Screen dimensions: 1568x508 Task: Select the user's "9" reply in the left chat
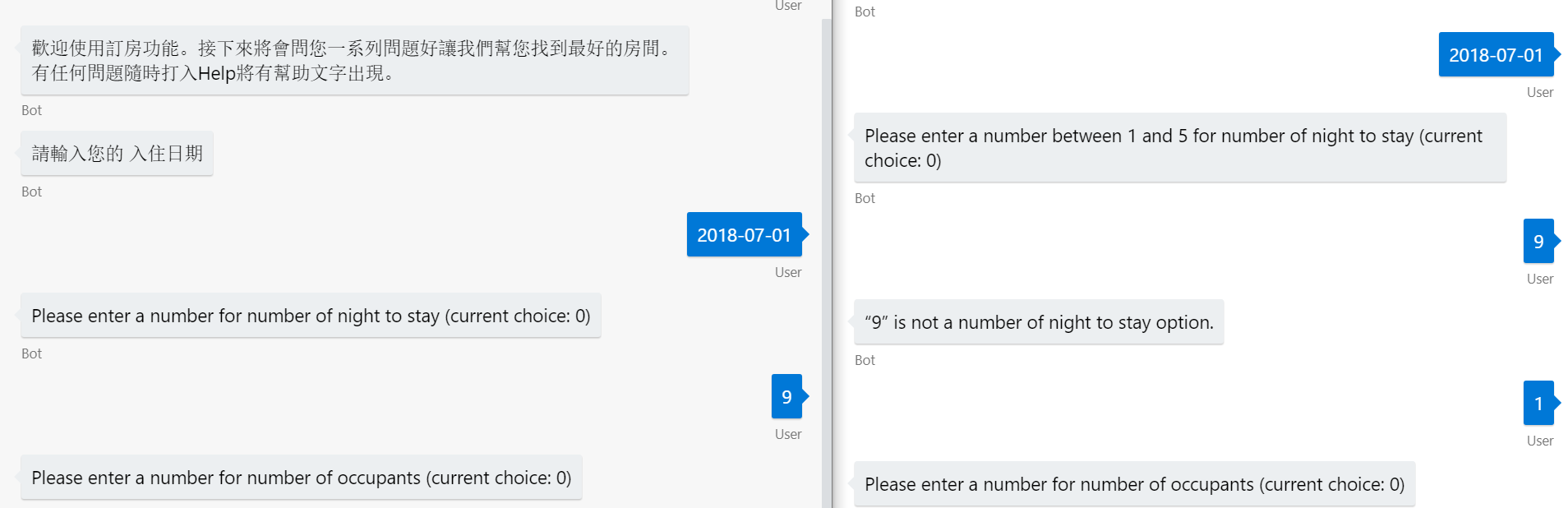(786, 397)
